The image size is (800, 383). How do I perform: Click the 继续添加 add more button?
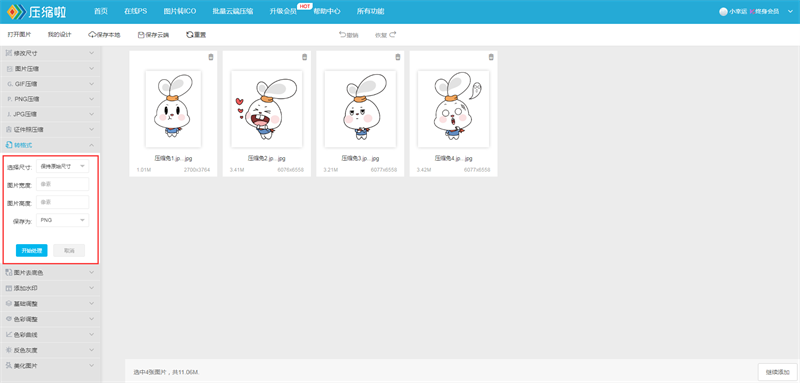(777, 372)
